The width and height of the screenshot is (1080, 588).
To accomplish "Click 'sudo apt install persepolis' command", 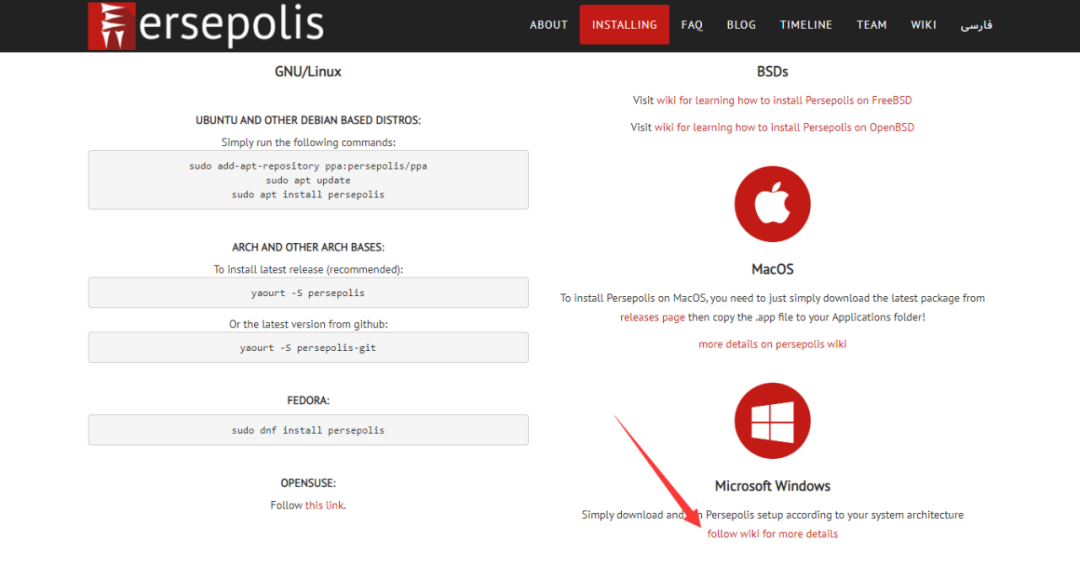I will point(308,195).
